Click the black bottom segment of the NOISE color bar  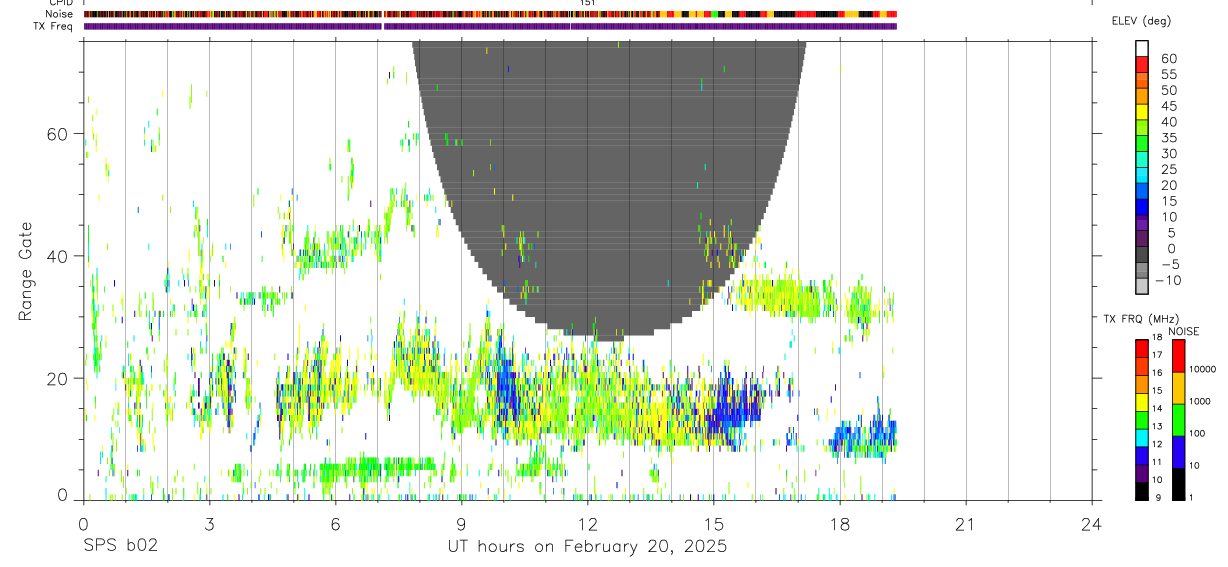[1179, 484]
